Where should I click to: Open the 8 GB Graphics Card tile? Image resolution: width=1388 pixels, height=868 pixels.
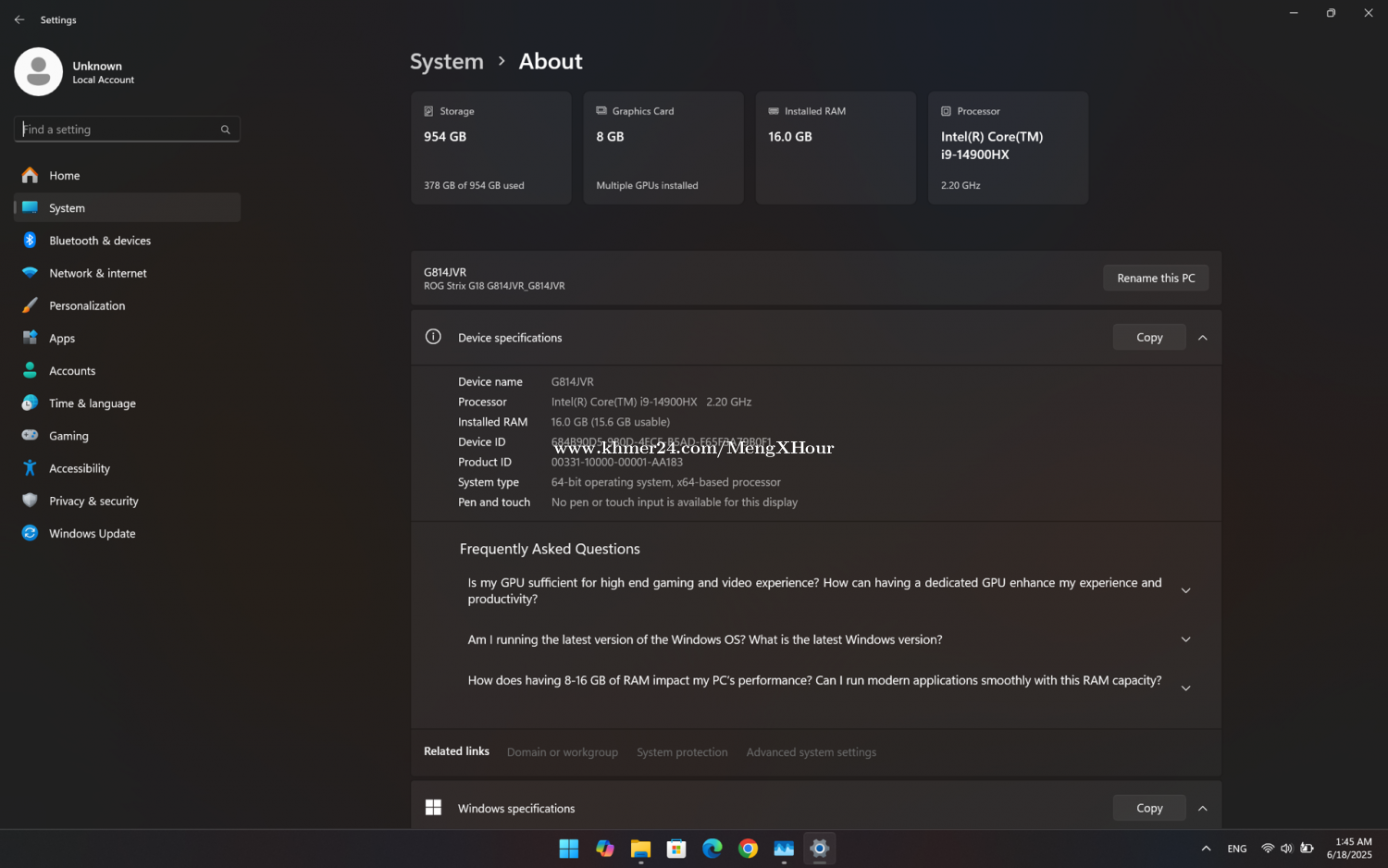(663, 148)
